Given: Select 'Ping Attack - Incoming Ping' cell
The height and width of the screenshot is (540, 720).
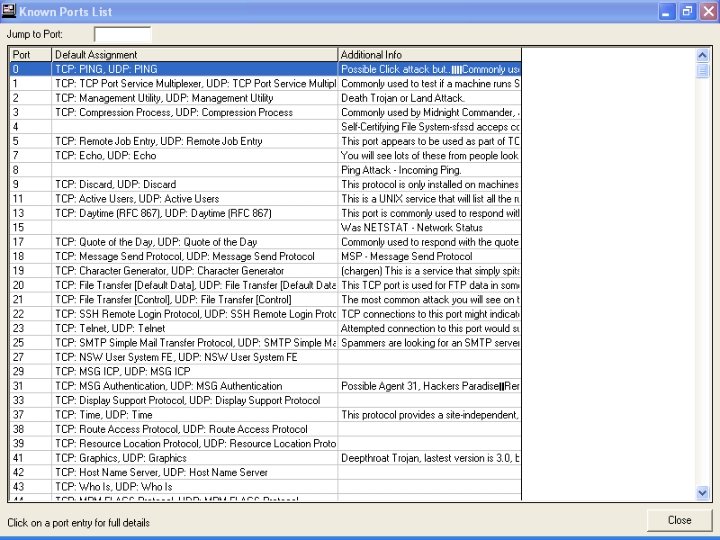Looking at the screenshot, I should click(x=429, y=170).
